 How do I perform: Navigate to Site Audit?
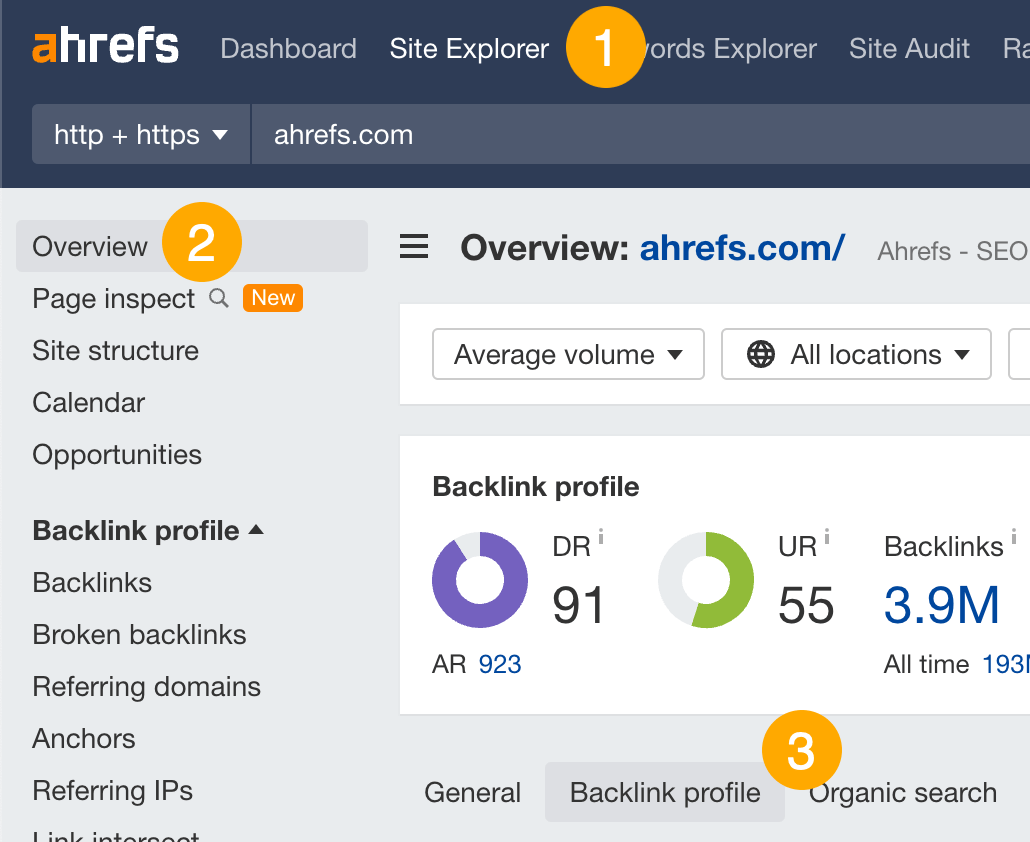coord(909,48)
